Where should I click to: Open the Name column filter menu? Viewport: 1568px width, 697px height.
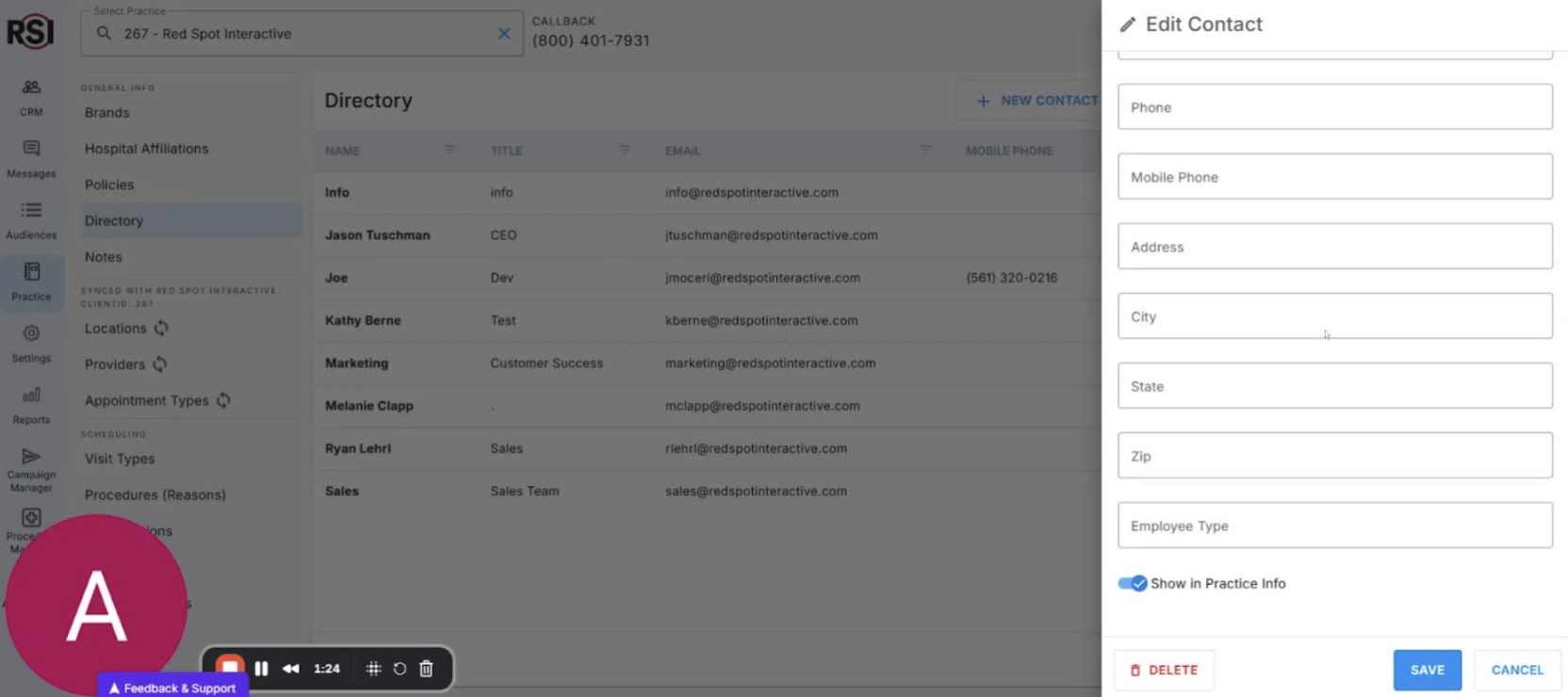click(x=450, y=151)
